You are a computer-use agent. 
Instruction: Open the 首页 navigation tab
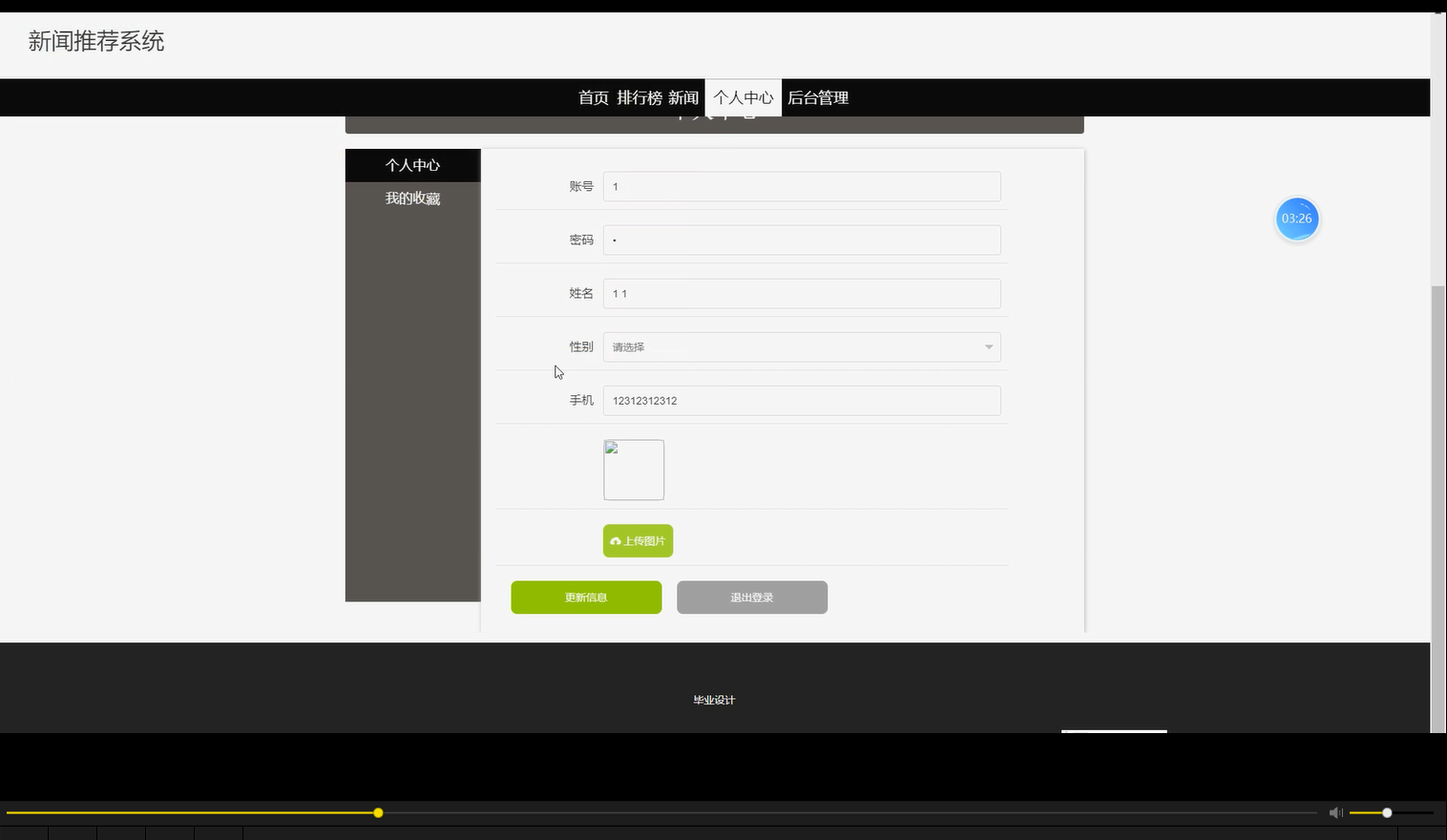click(593, 97)
